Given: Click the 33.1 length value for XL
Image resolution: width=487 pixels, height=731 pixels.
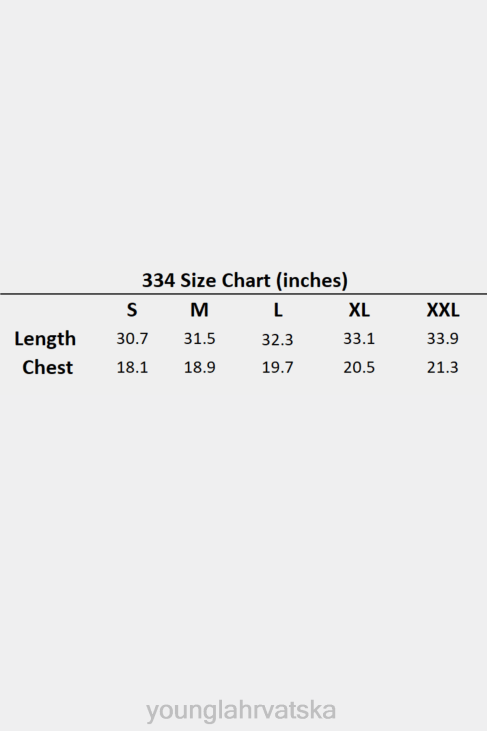Looking at the screenshot, I should click(359, 338).
